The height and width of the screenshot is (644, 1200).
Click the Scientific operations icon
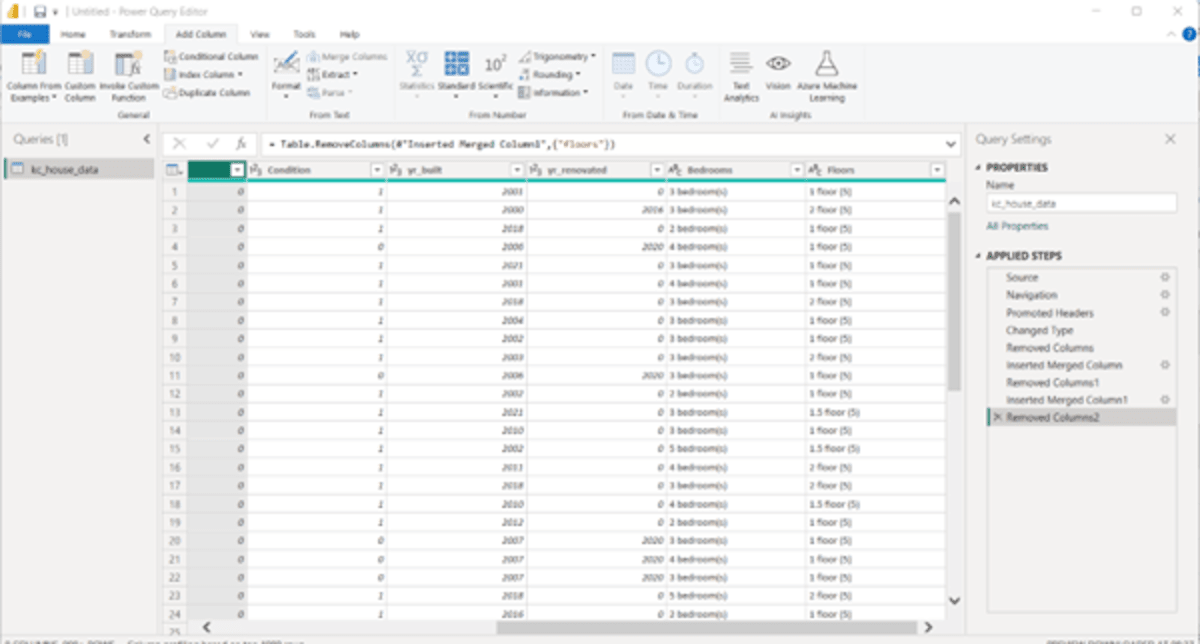point(495,64)
